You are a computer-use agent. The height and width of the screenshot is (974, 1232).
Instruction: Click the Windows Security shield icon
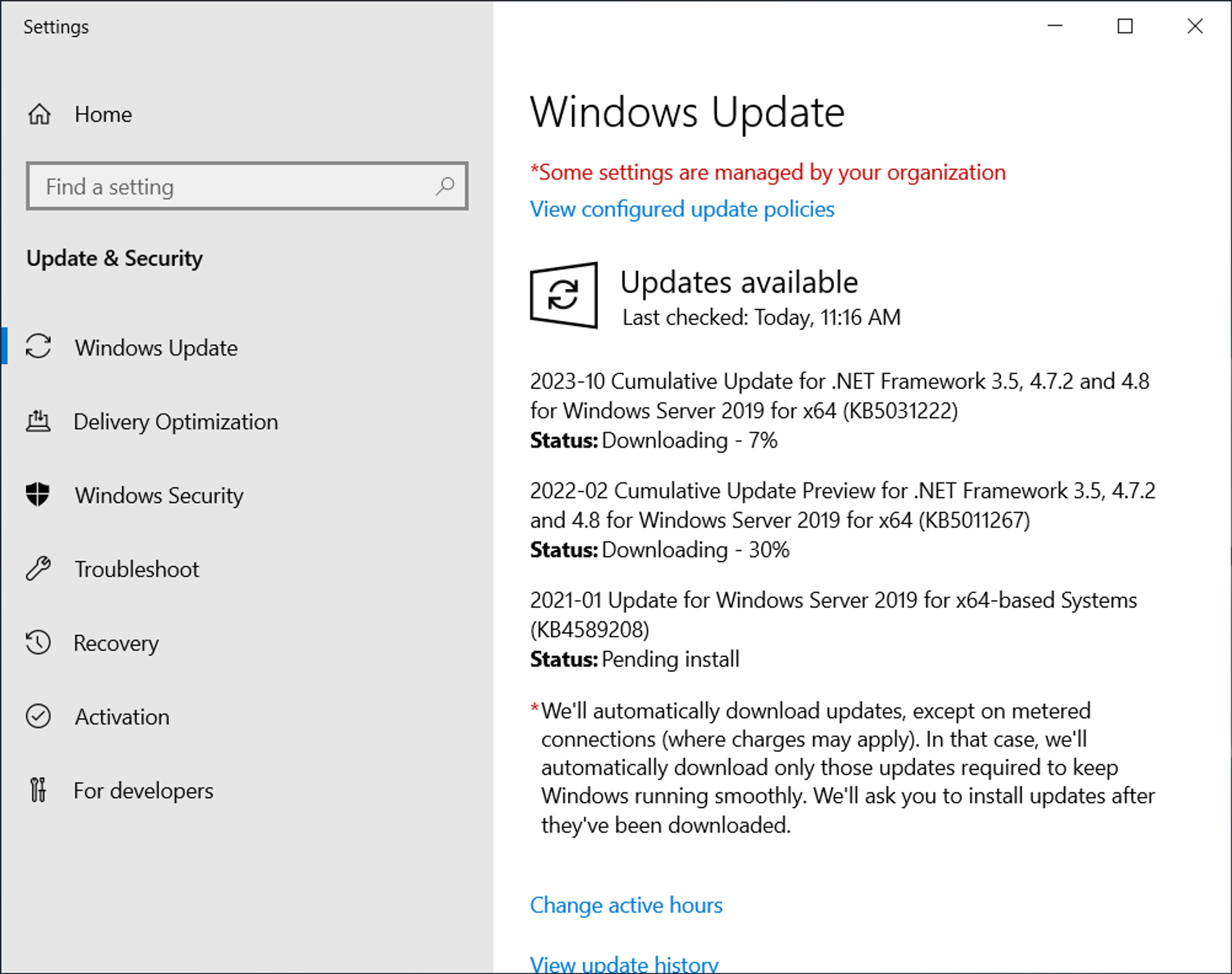pos(38,495)
